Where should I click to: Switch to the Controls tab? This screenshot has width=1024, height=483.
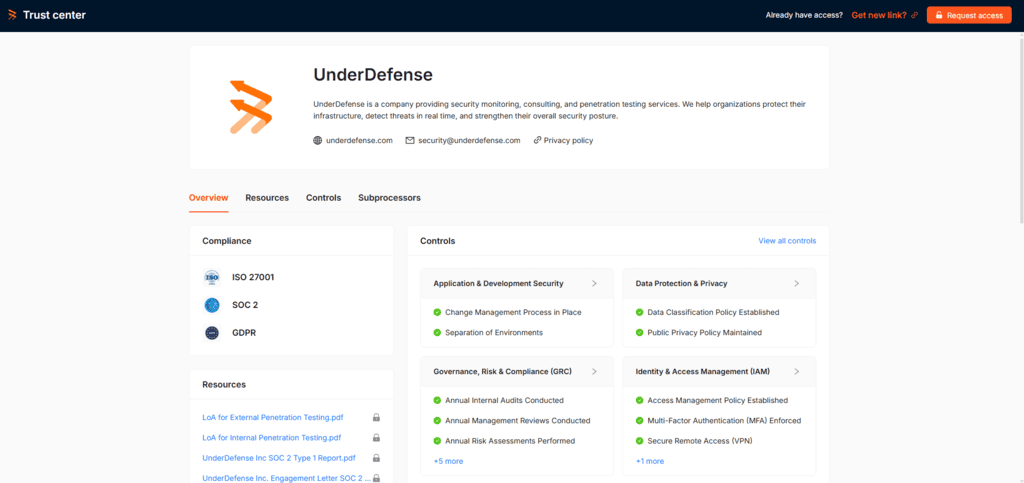pyautogui.click(x=323, y=198)
